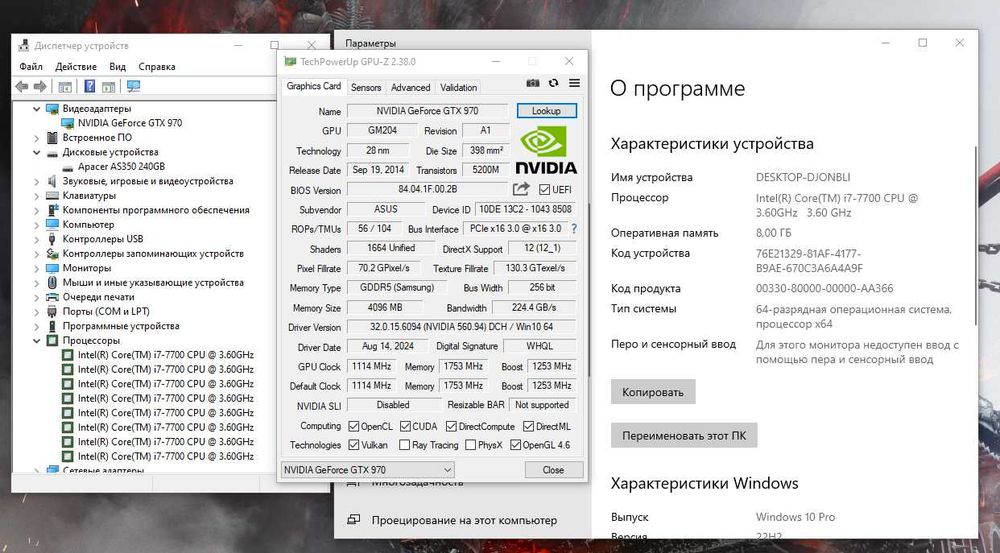Click the show/hide console tree toolbar icon
Viewport: 1000px width, 553px height.
[x=64, y=87]
